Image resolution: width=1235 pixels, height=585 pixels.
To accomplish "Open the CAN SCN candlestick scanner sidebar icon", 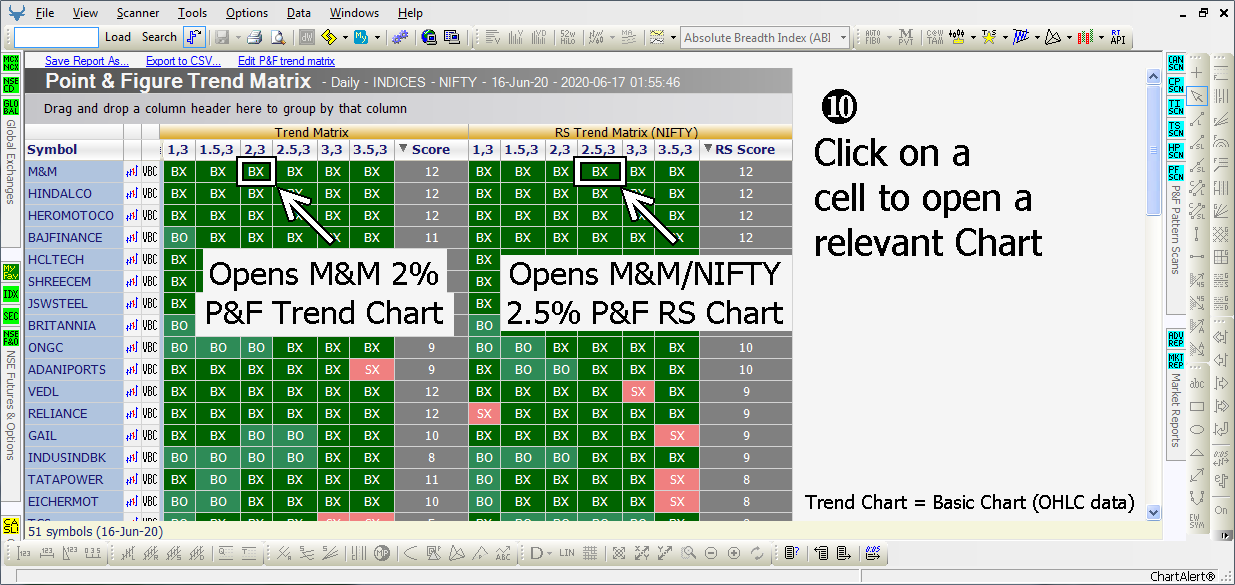I will 1176,65.
